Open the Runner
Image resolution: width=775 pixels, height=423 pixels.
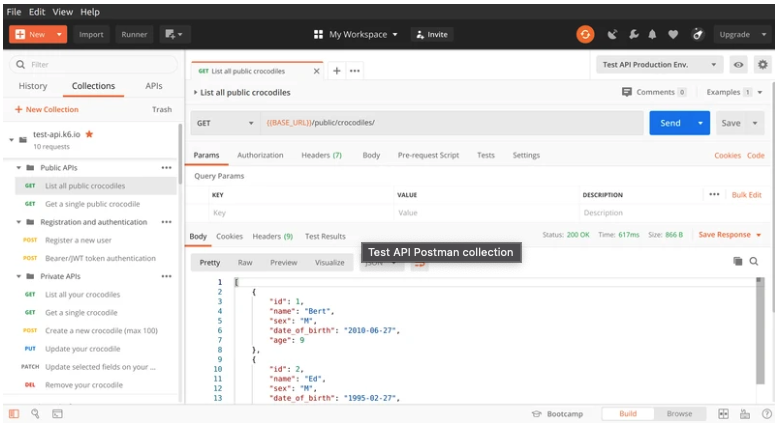(x=134, y=35)
